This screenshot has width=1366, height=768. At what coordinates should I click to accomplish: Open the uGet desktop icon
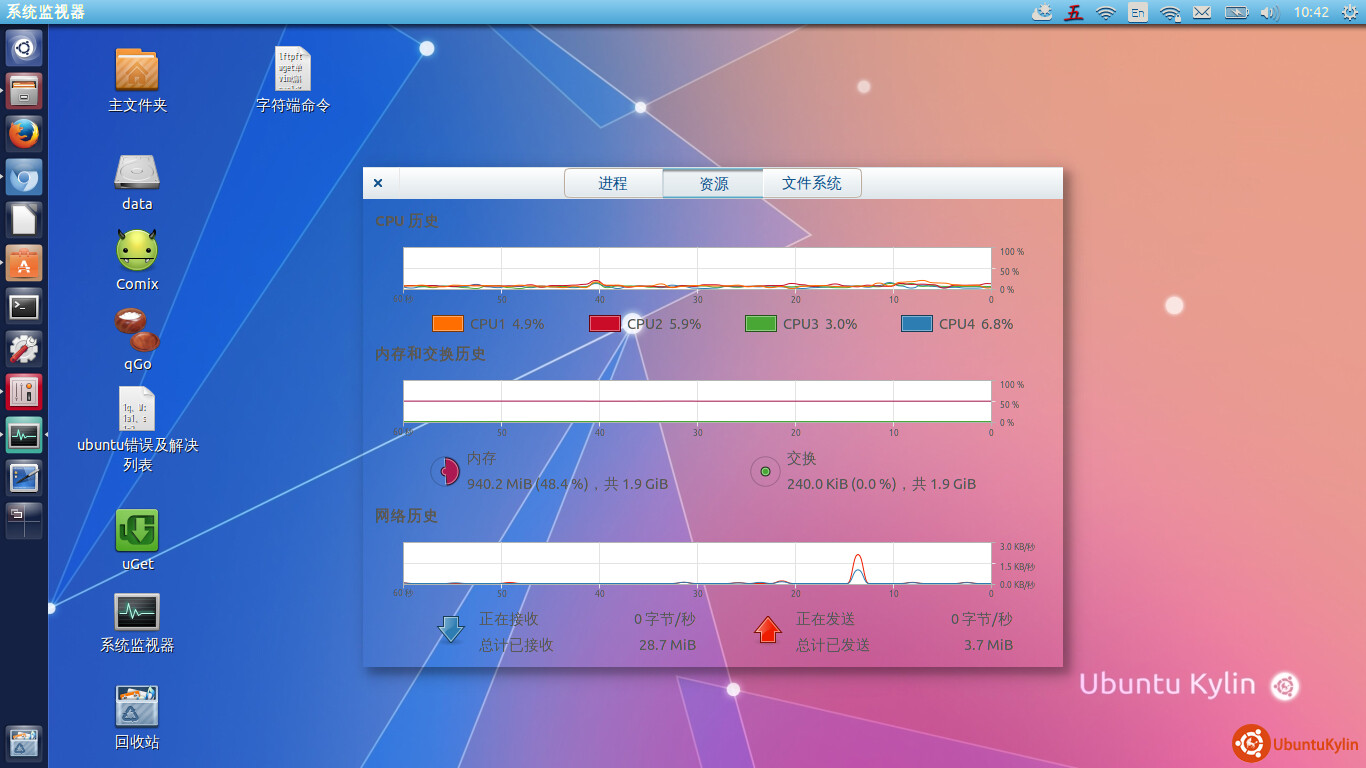click(137, 532)
